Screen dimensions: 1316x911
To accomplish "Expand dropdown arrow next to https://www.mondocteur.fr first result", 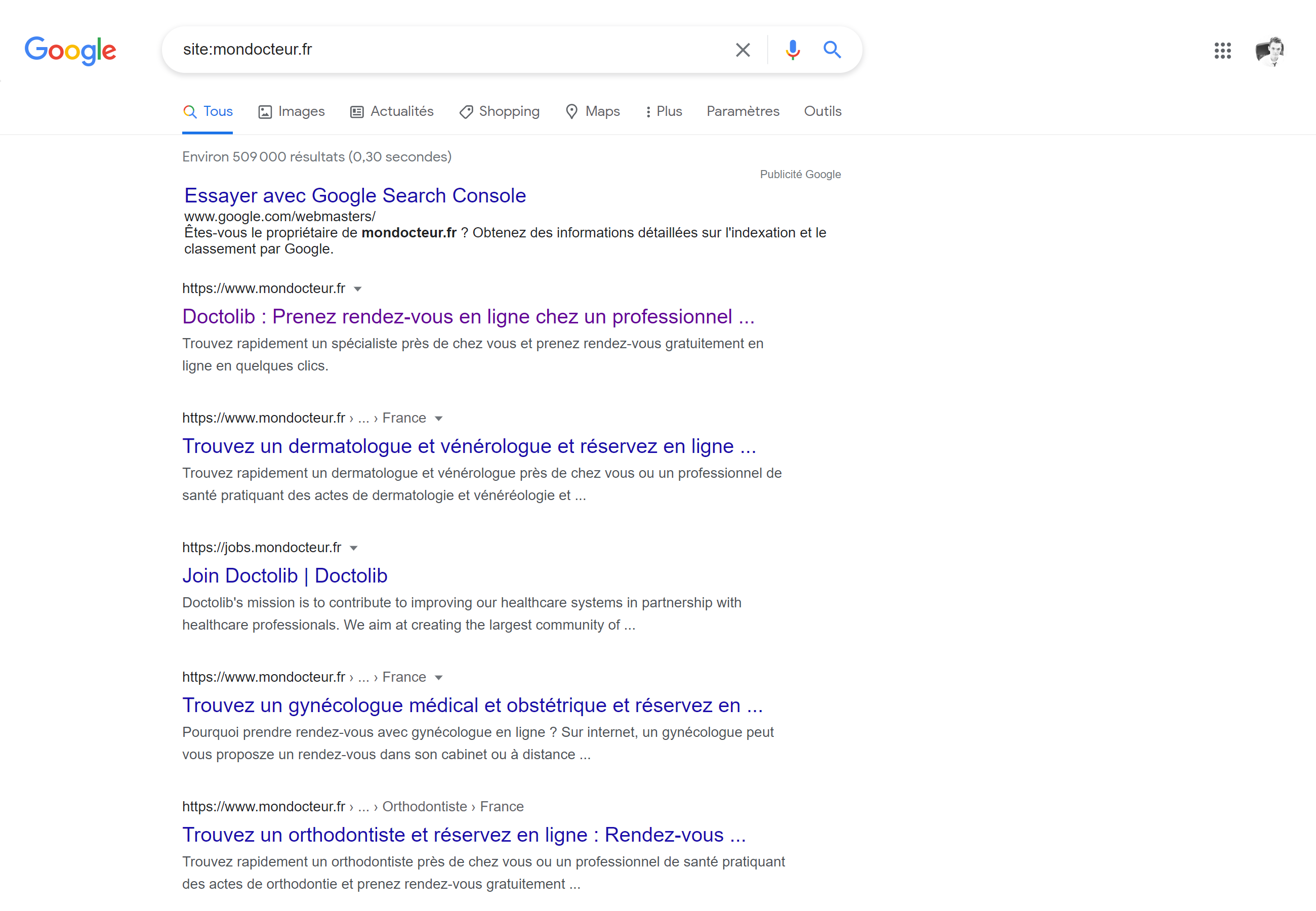I will tap(358, 289).
